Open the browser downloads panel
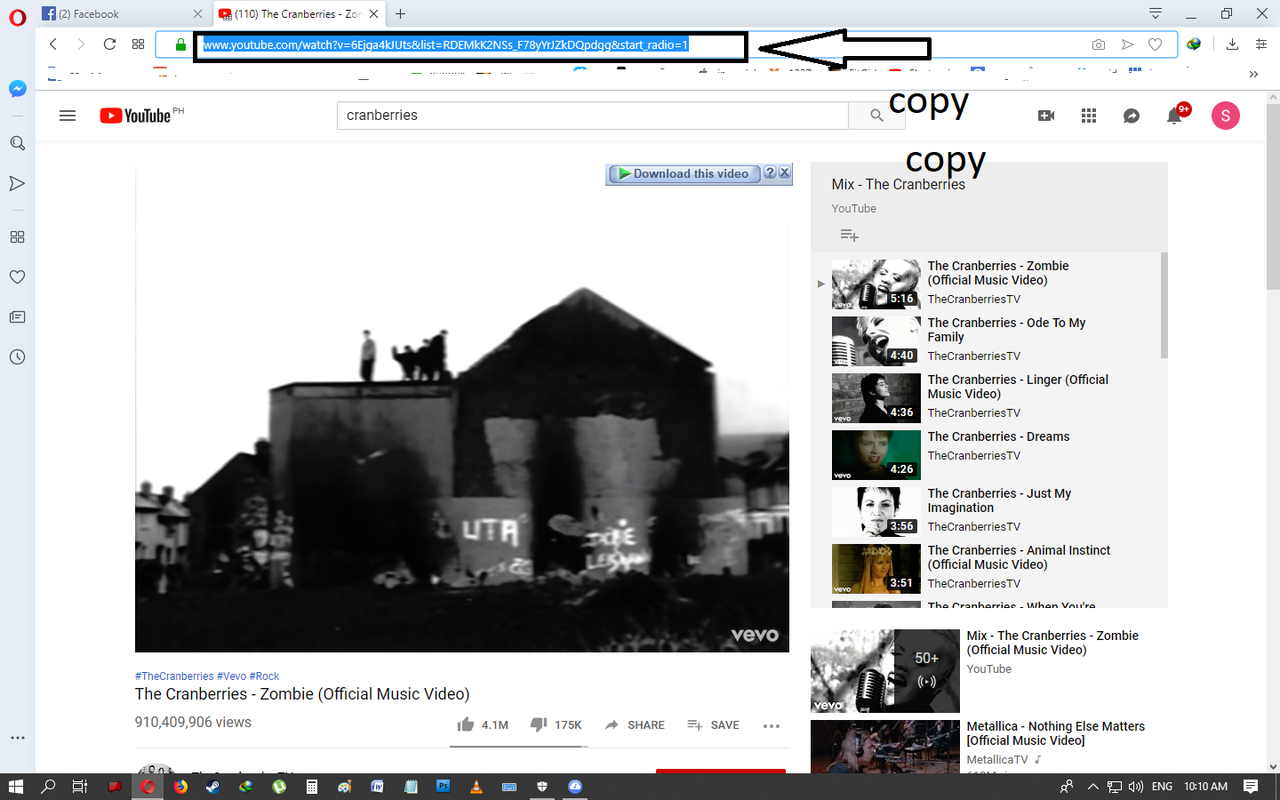Viewport: 1280px width, 800px height. pyautogui.click(x=1233, y=44)
